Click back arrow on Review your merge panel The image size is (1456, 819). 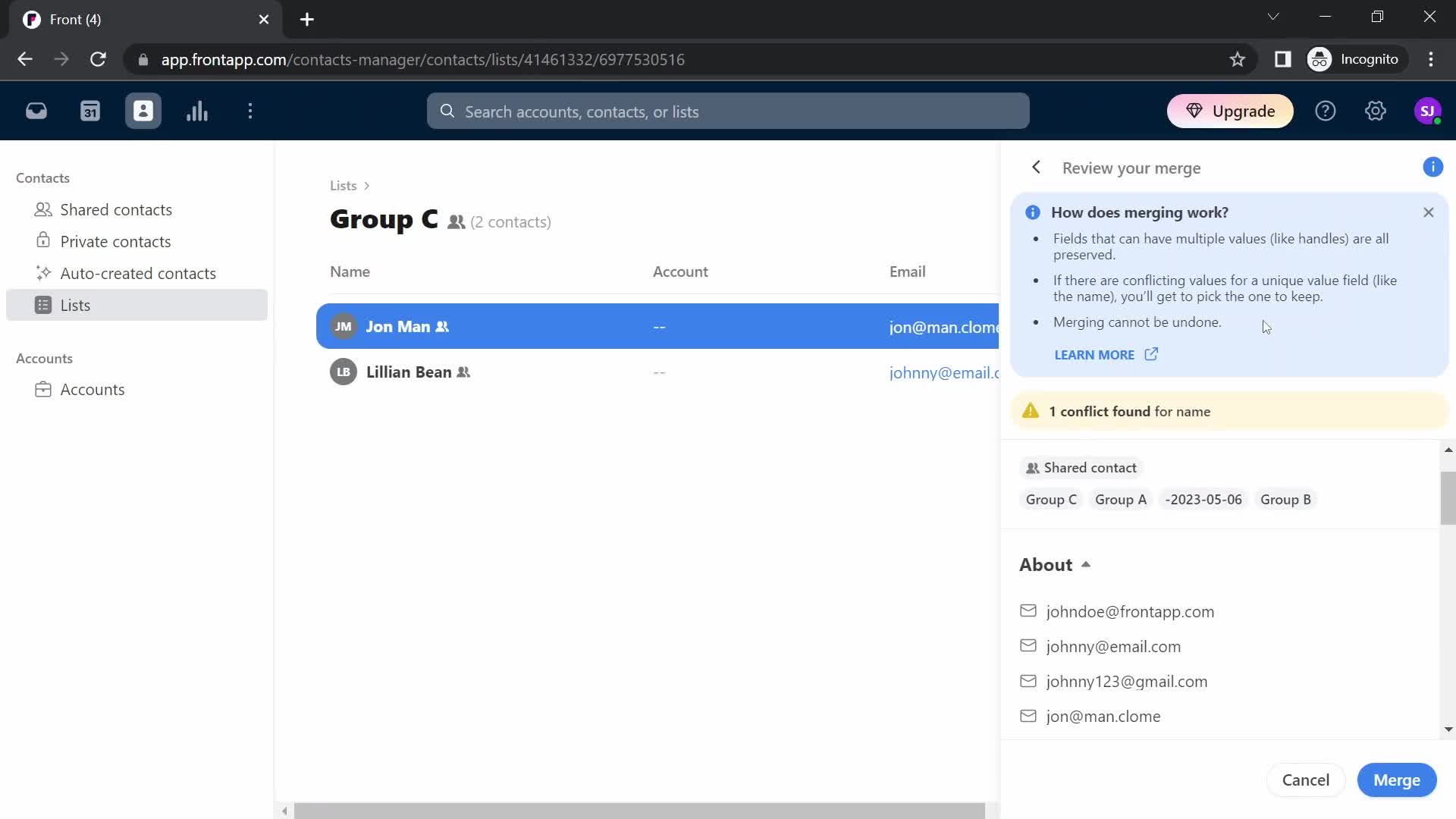(x=1037, y=167)
